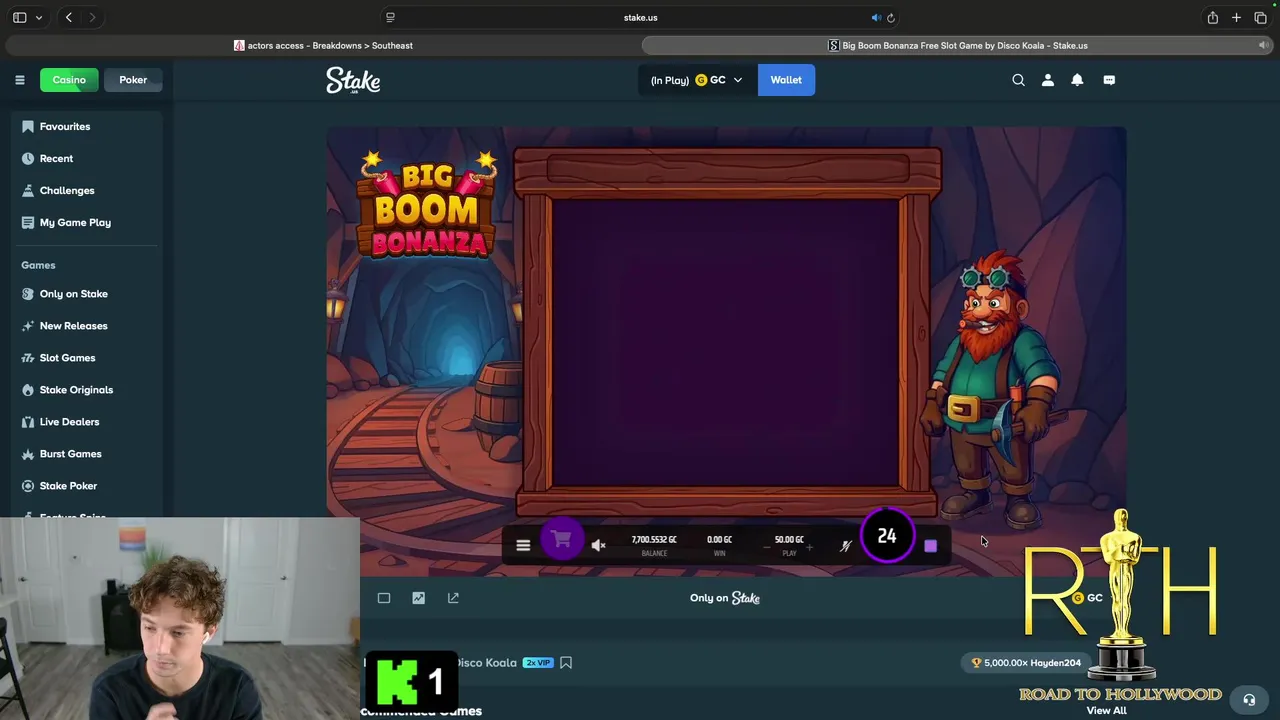Open the Safari sidebar toggle
1280x720 pixels.
19,17
